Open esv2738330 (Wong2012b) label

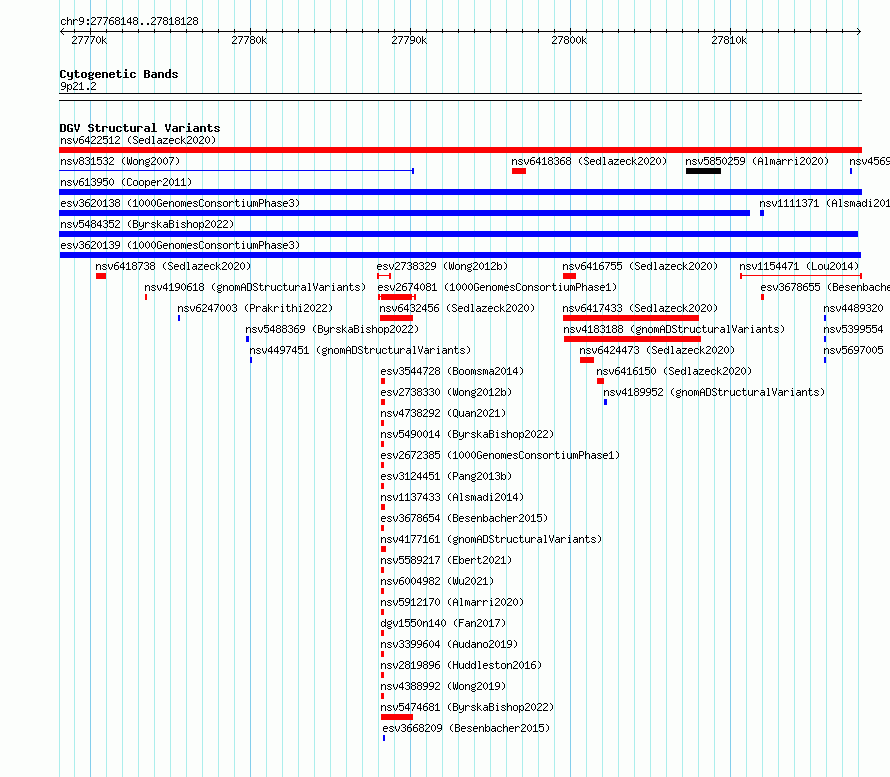pyautogui.click(x=446, y=392)
